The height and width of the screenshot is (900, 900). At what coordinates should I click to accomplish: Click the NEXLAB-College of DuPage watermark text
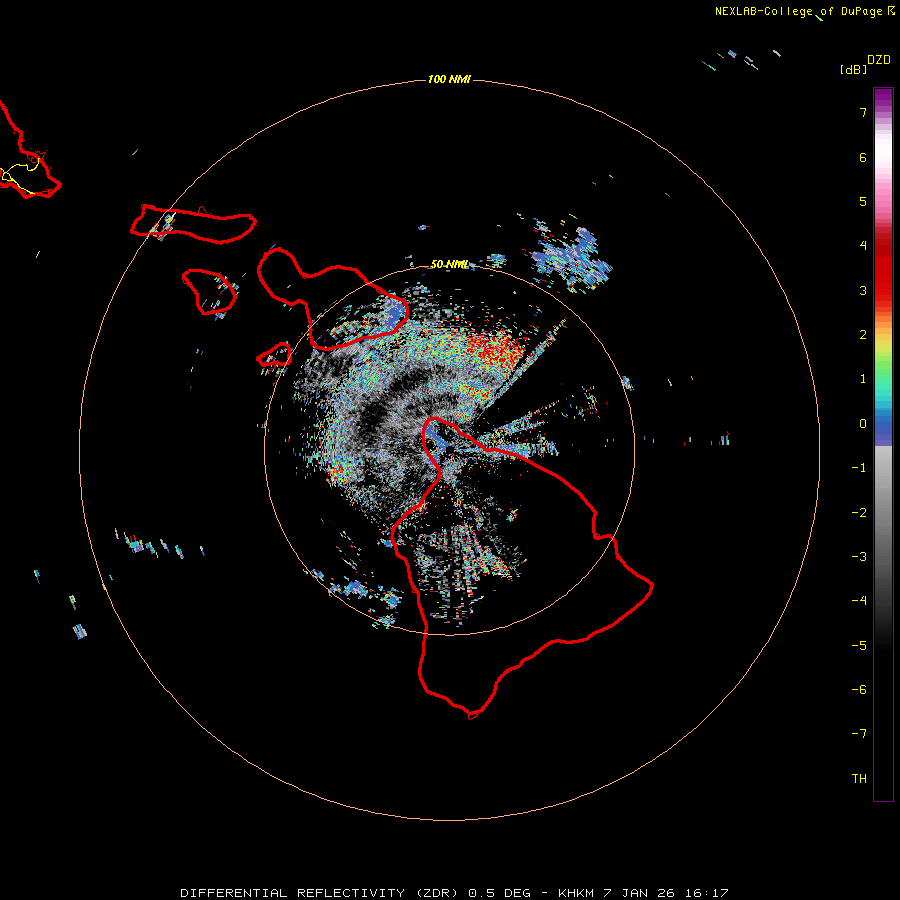pos(804,11)
